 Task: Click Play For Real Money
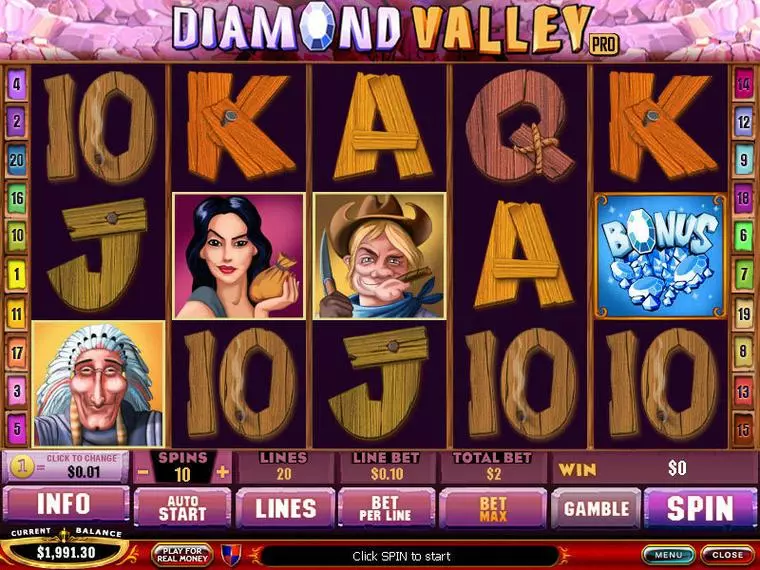[x=182, y=554]
